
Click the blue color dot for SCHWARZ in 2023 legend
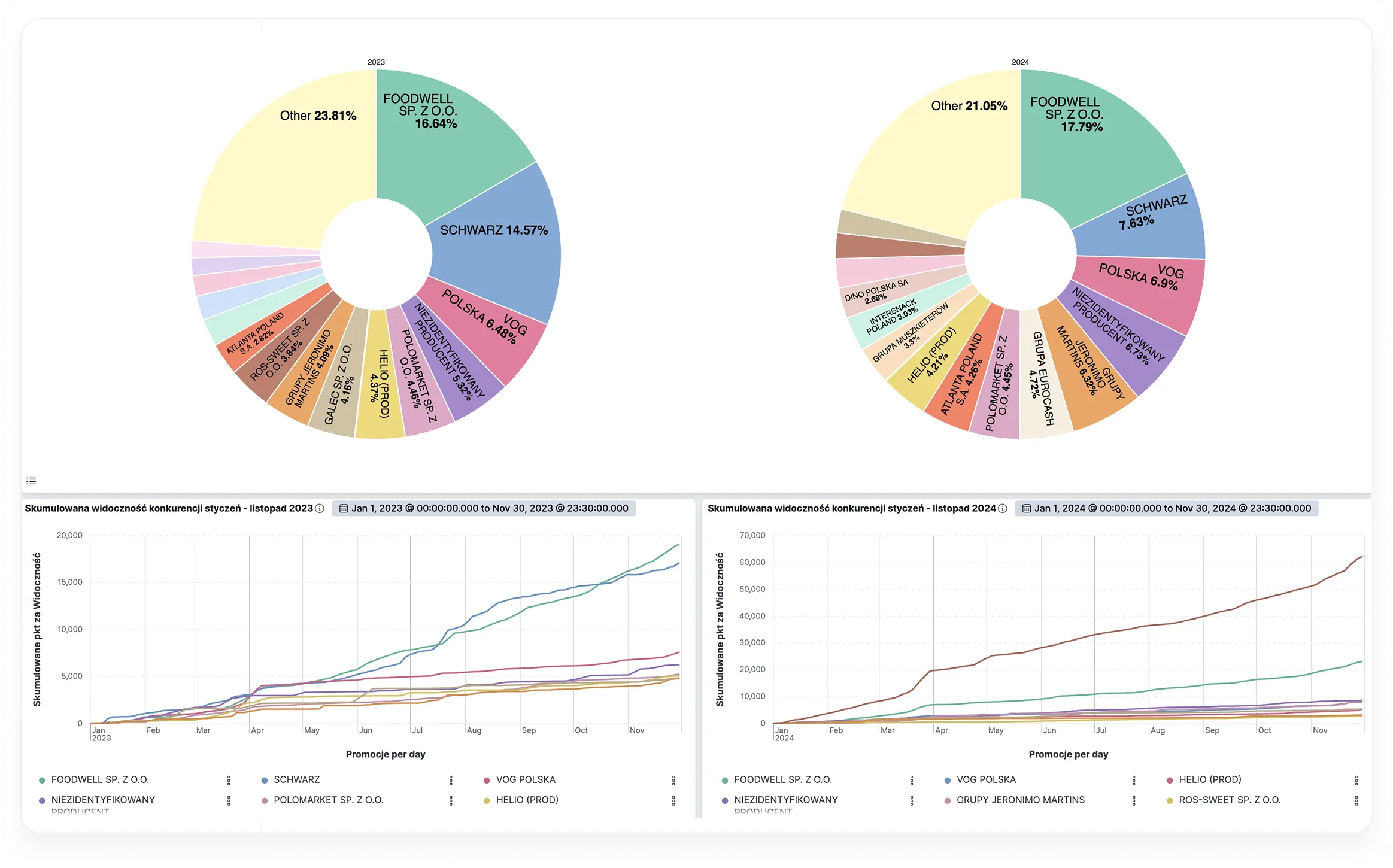pos(265,780)
